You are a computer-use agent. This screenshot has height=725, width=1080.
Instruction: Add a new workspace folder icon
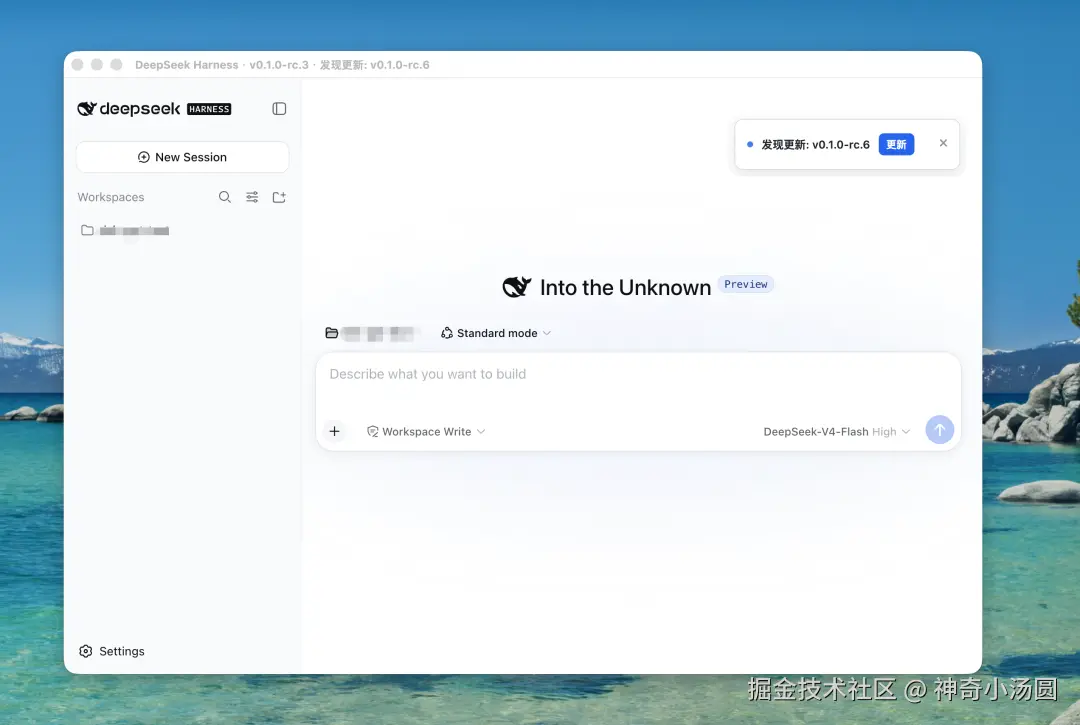(279, 197)
